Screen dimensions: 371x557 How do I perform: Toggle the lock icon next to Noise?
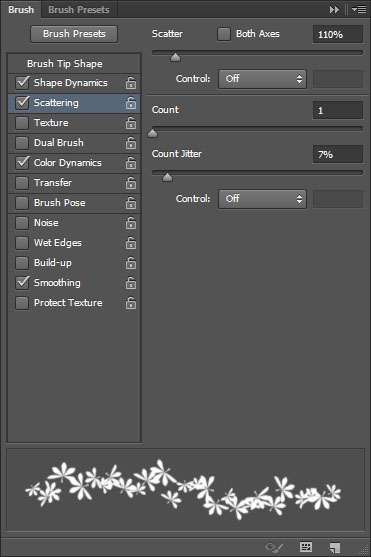(x=131, y=223)
